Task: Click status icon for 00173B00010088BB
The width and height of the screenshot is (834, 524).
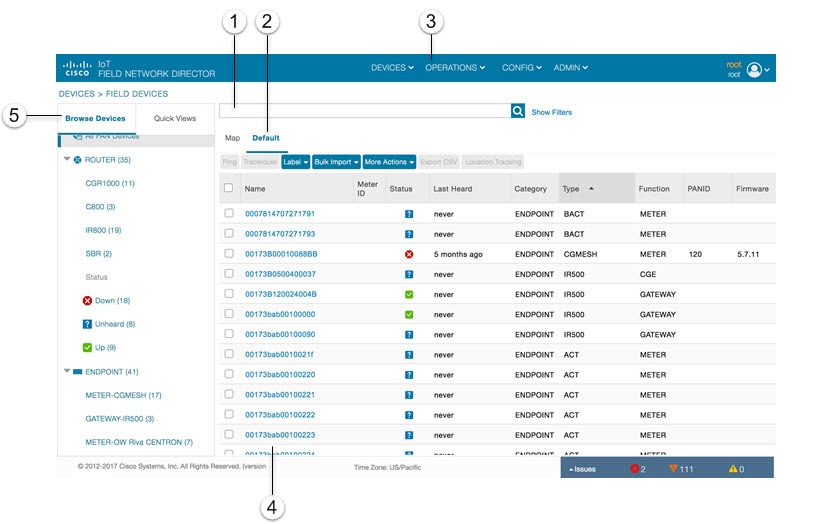Action: click(x=409, y=254)
